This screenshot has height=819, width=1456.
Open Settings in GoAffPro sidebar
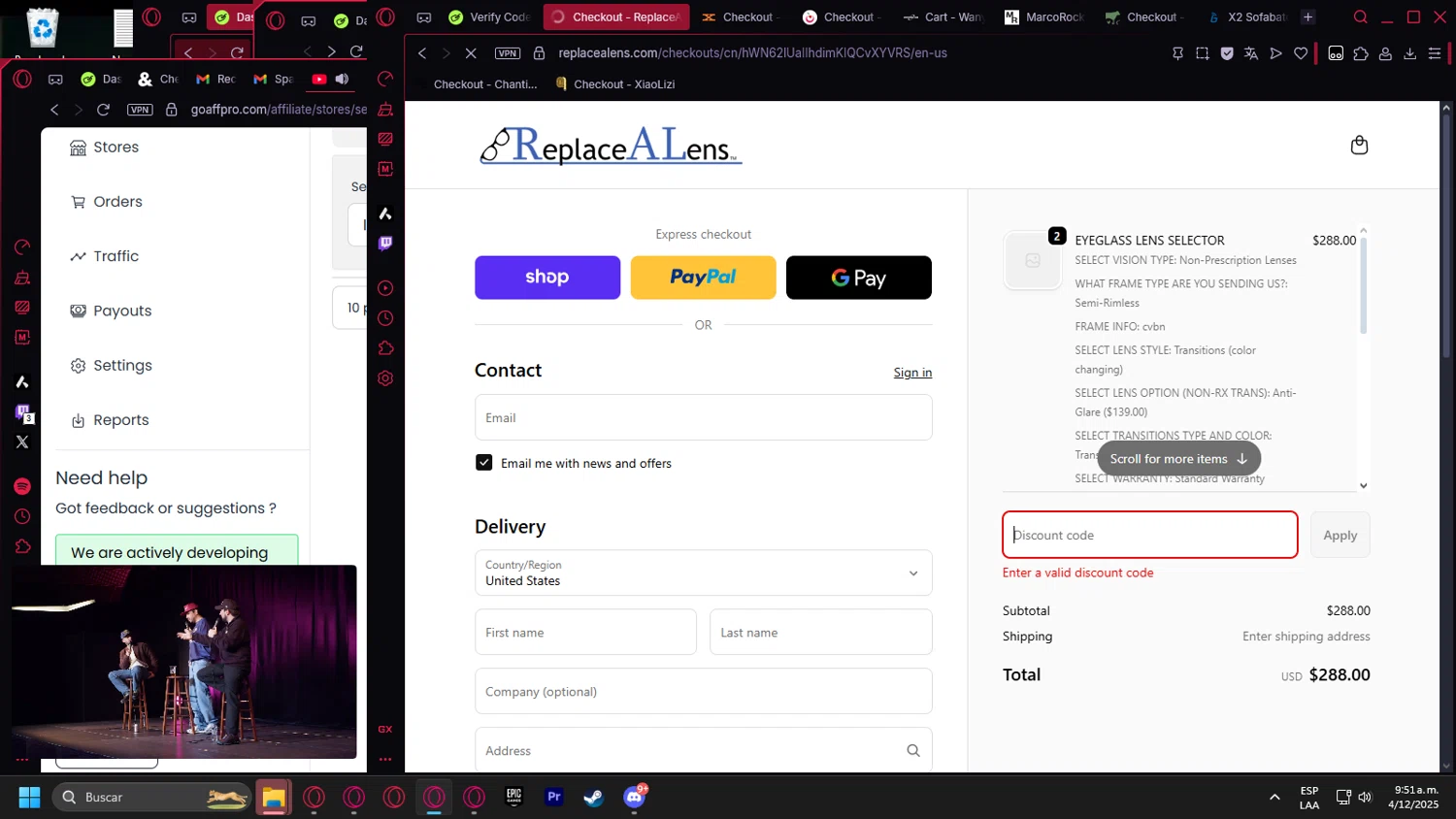pos(112,366)
